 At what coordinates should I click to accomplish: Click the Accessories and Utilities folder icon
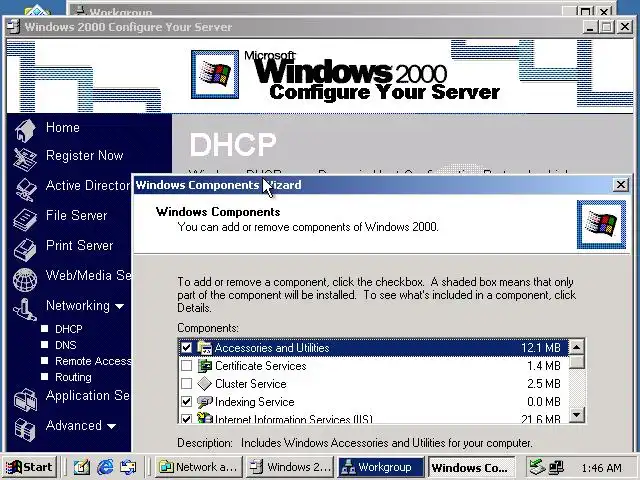tap(204, 348)
